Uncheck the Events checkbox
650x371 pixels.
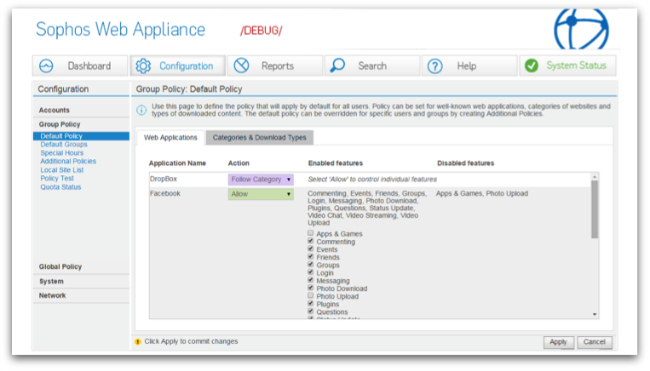pyautogui.click(x=310, y=249)
